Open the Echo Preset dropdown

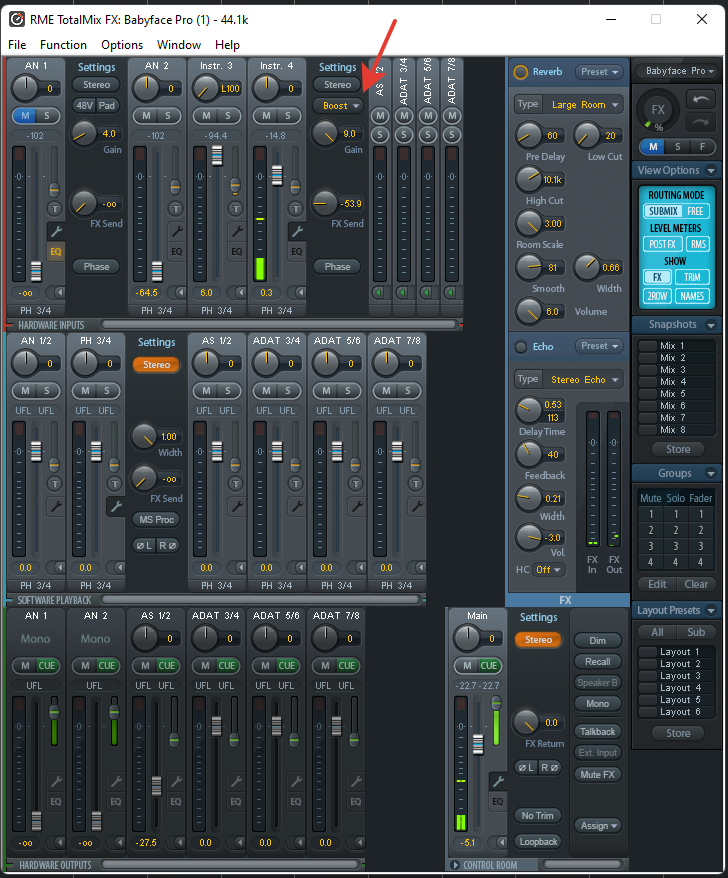pyautogui.click(x=599, y=346)
